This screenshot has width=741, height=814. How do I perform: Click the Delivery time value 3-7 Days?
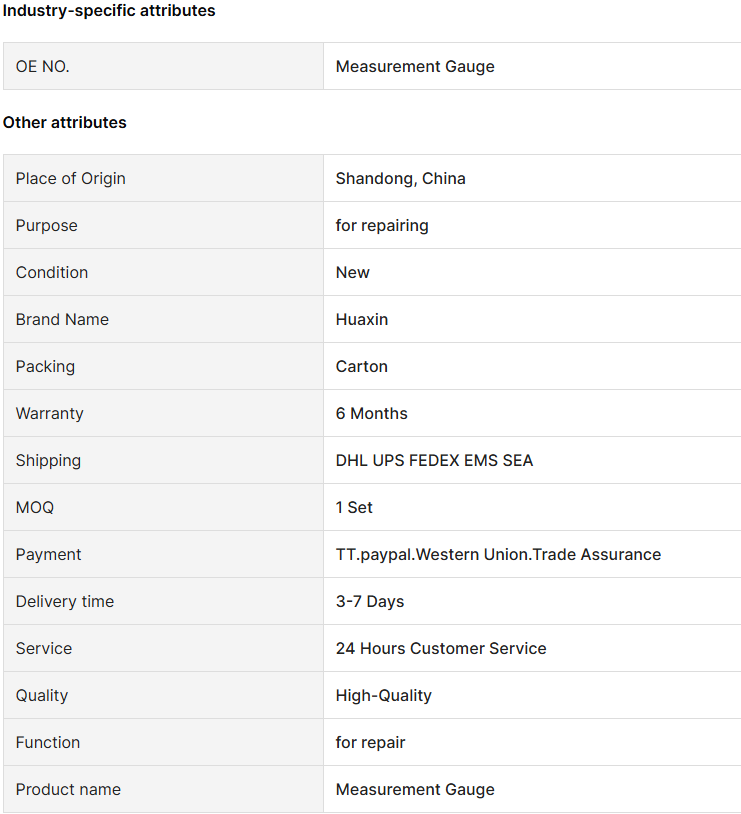pos(370,601)
